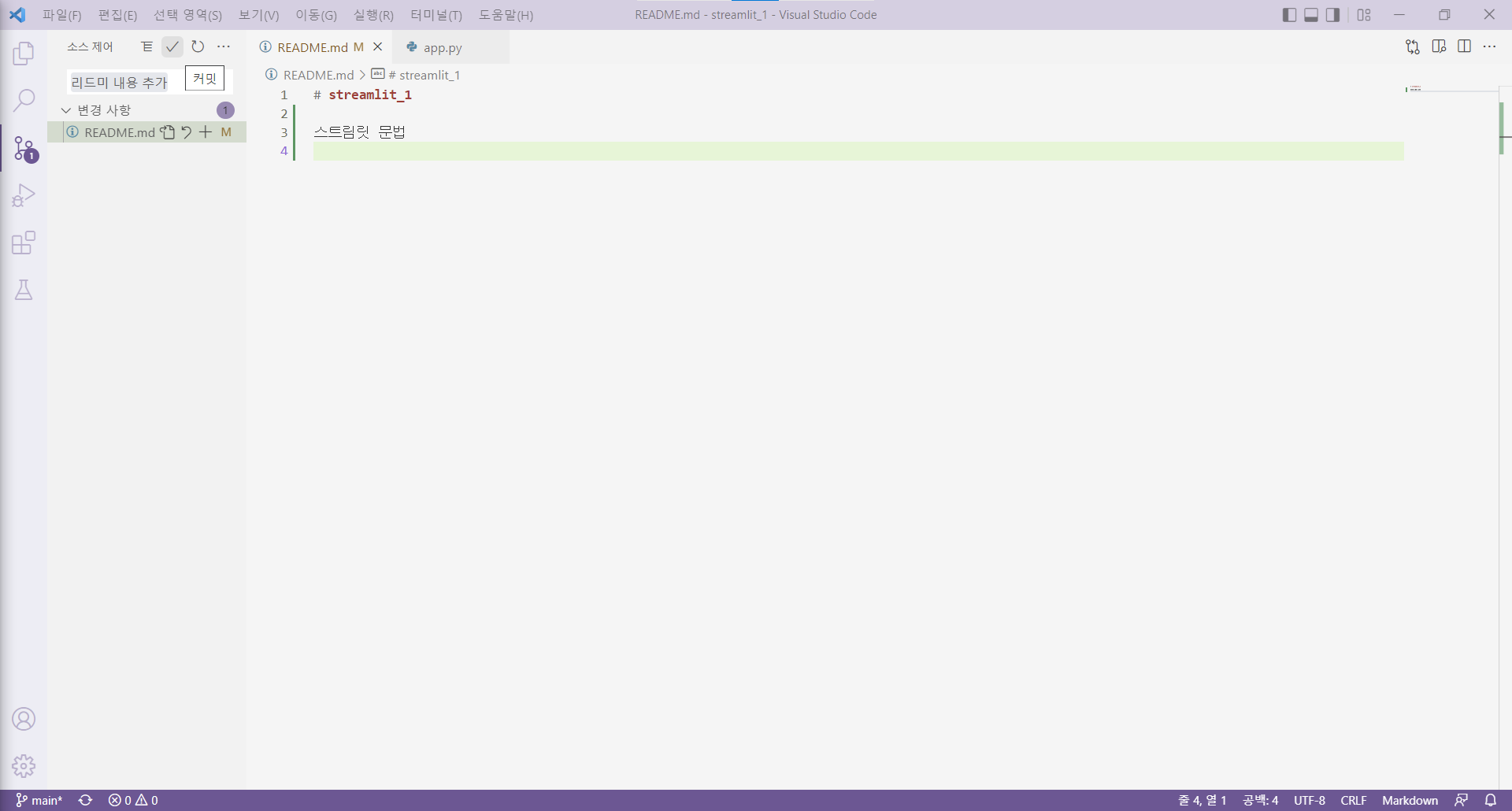Open the 실행(R) menu
Viewport: 1512px width, 811px height.
pos(373,15)
